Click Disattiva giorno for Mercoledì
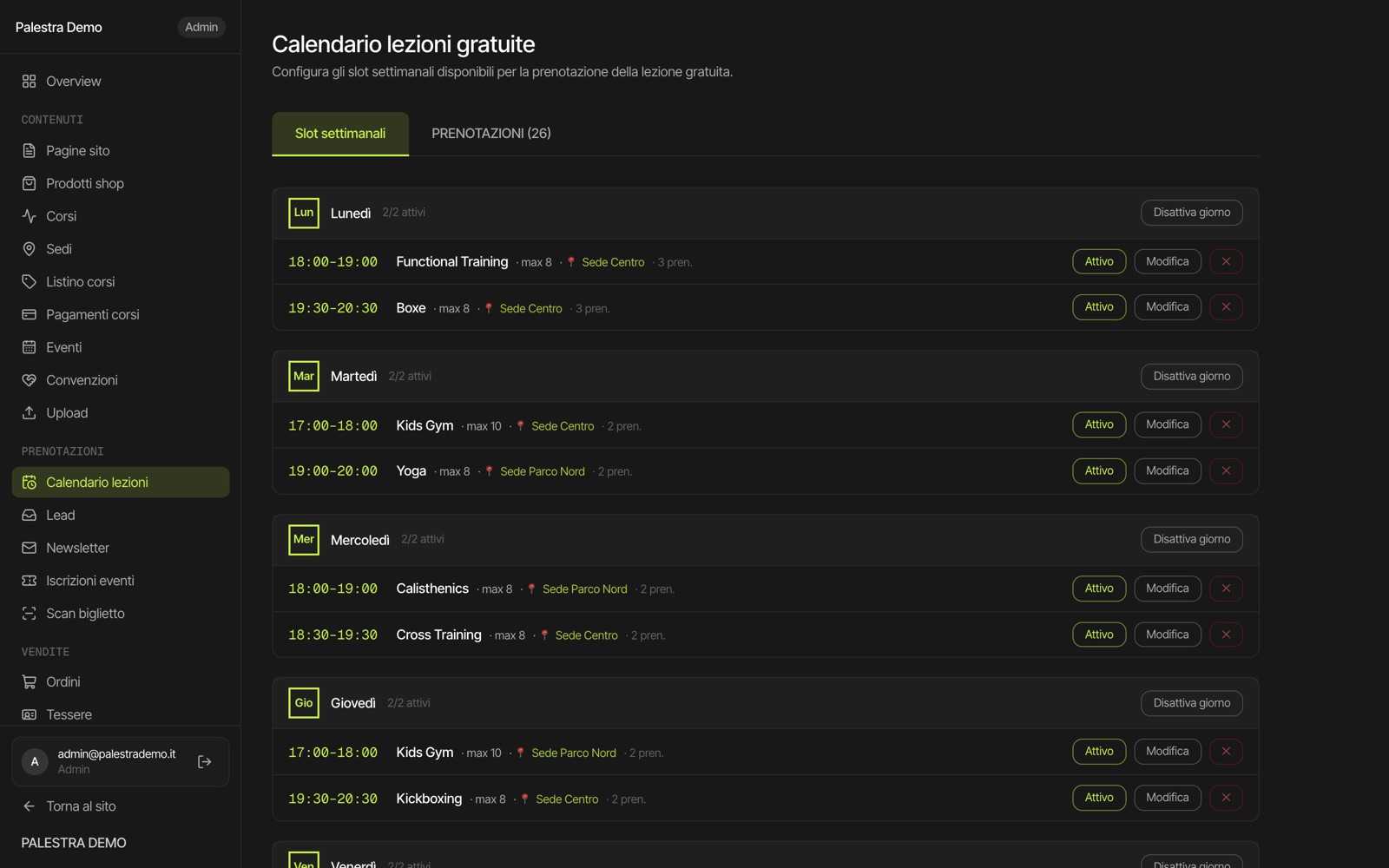 (1191, 539)
